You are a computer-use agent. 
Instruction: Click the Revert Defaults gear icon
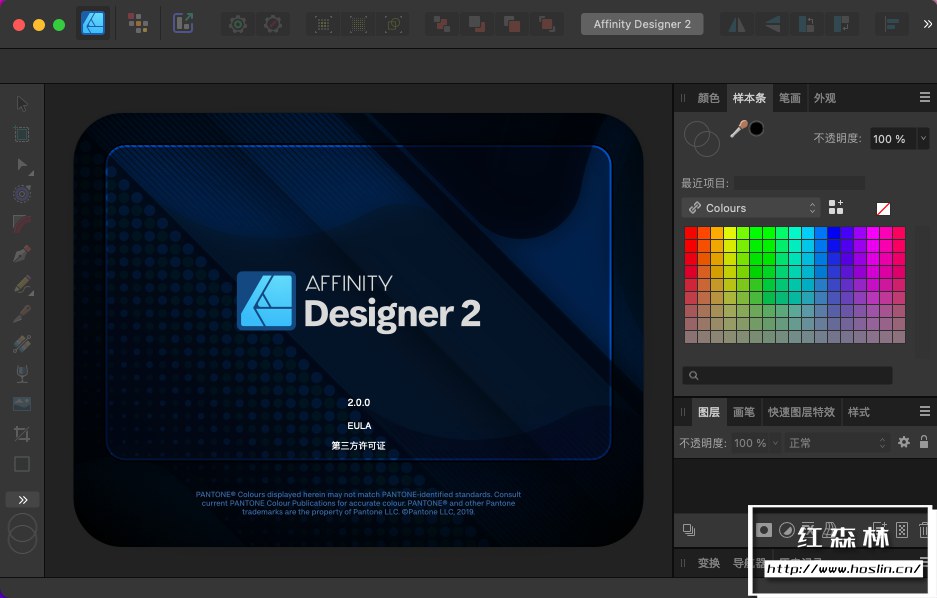273,24
